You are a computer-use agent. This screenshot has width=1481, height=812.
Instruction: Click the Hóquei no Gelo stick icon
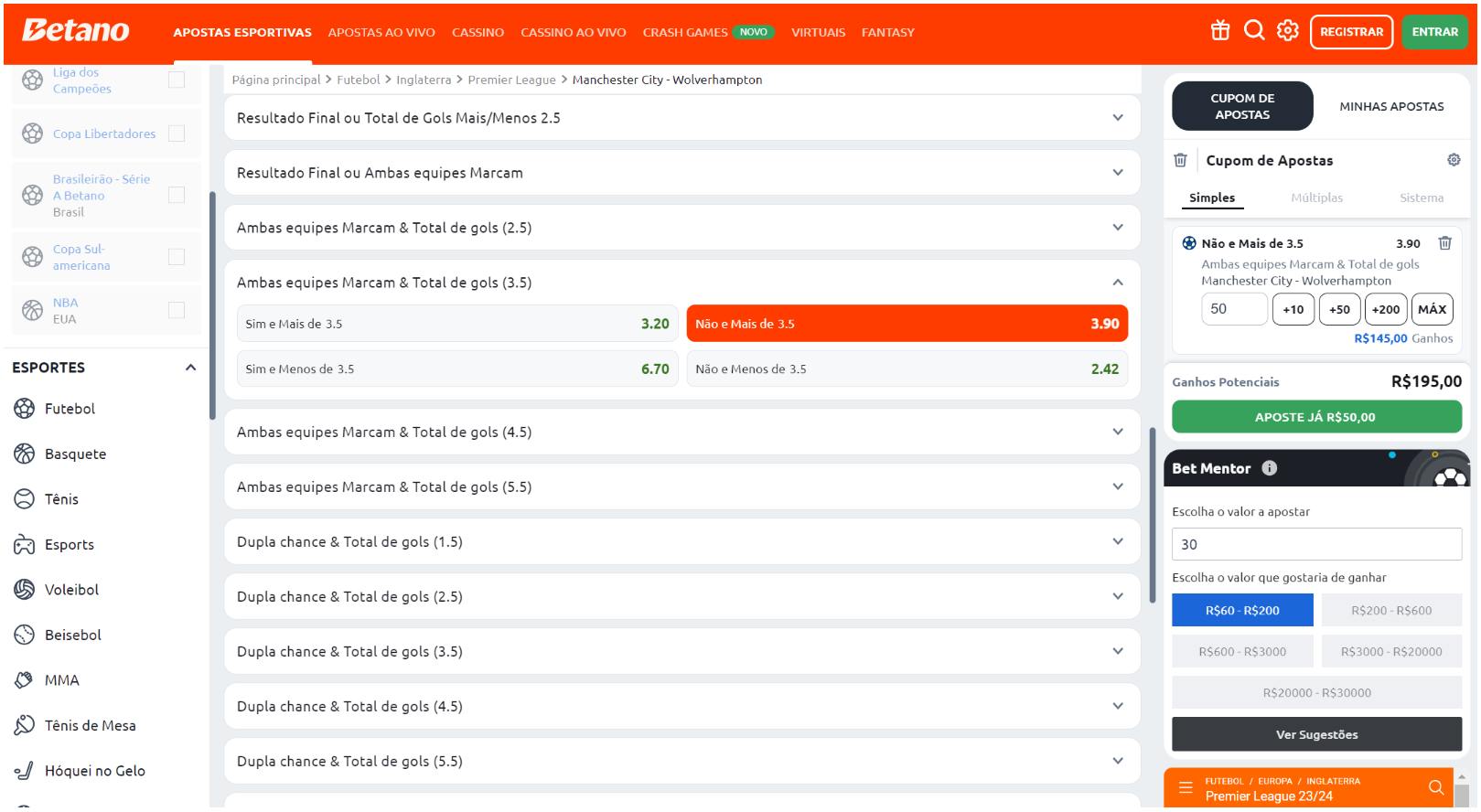coord(25,771)
